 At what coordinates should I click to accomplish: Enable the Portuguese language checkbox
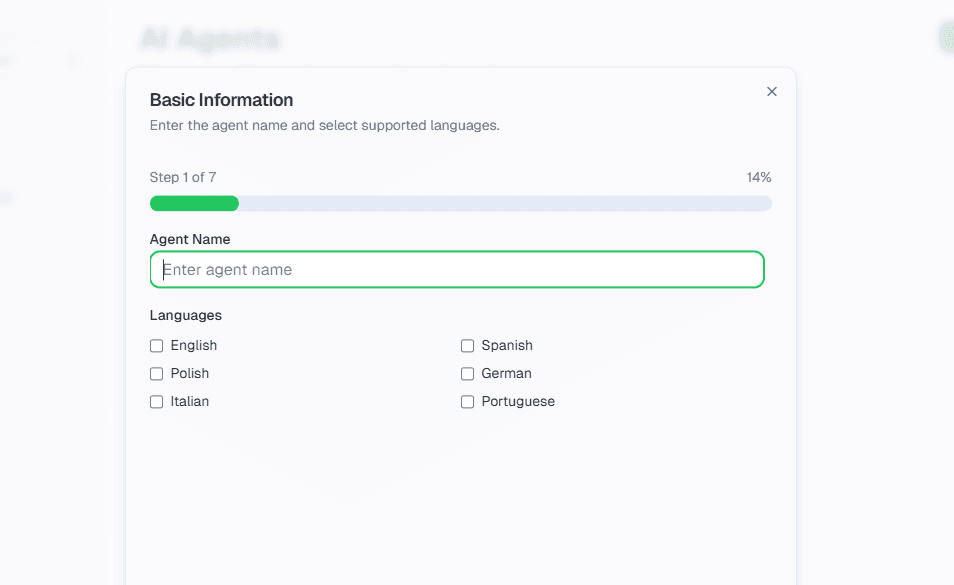coord(467,402)
